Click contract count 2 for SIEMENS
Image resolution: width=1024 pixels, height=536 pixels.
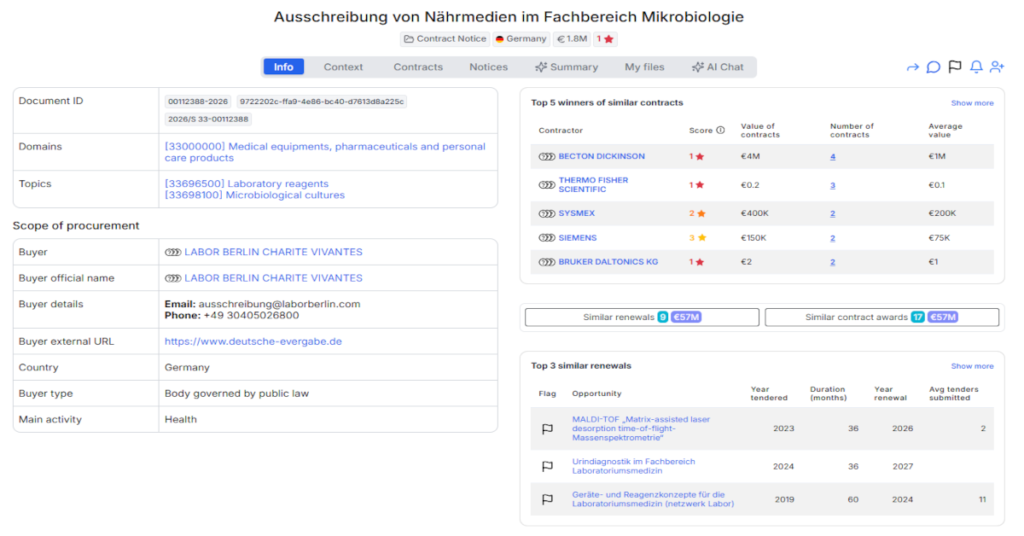tap(833, 238)
